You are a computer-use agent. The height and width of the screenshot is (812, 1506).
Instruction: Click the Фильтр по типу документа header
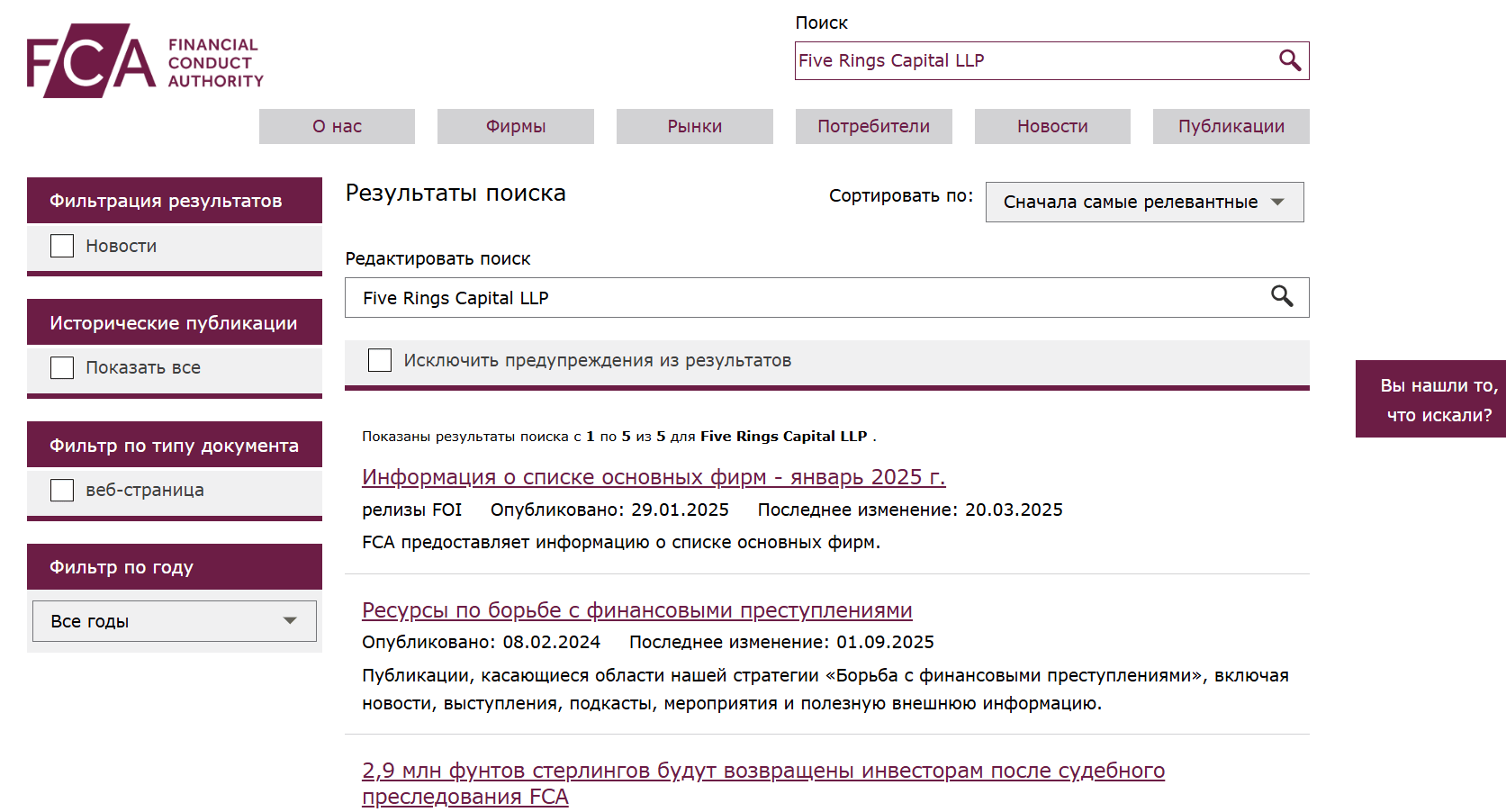pos(175,445)
